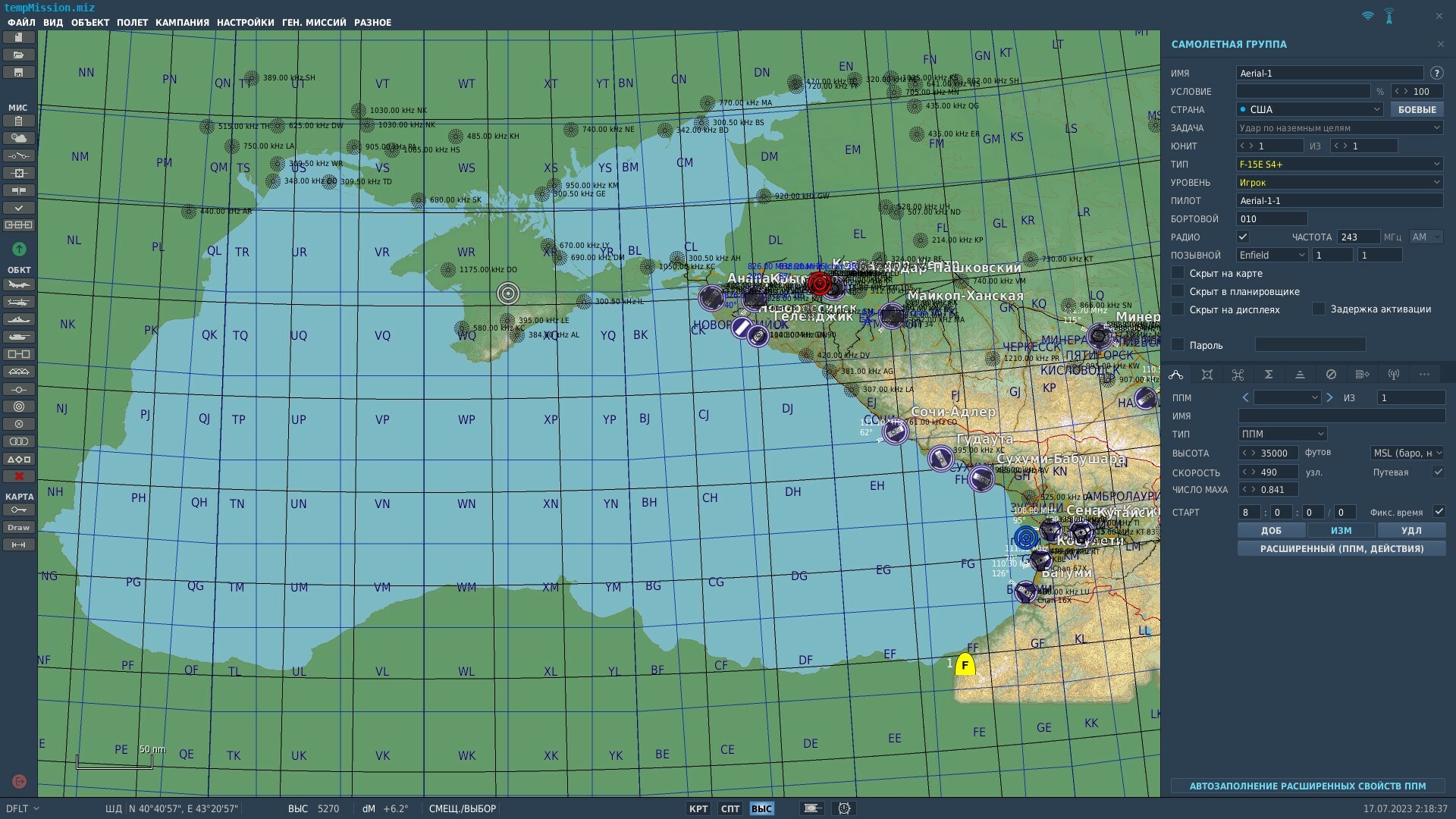Open the КАМПАНИЯ menu

click(x=182, y=23)
